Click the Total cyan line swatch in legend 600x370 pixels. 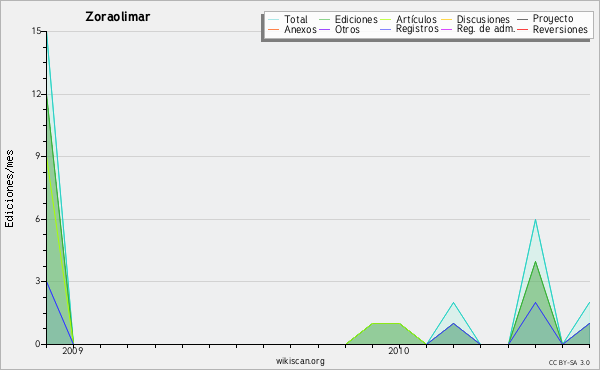click(274, 20)
